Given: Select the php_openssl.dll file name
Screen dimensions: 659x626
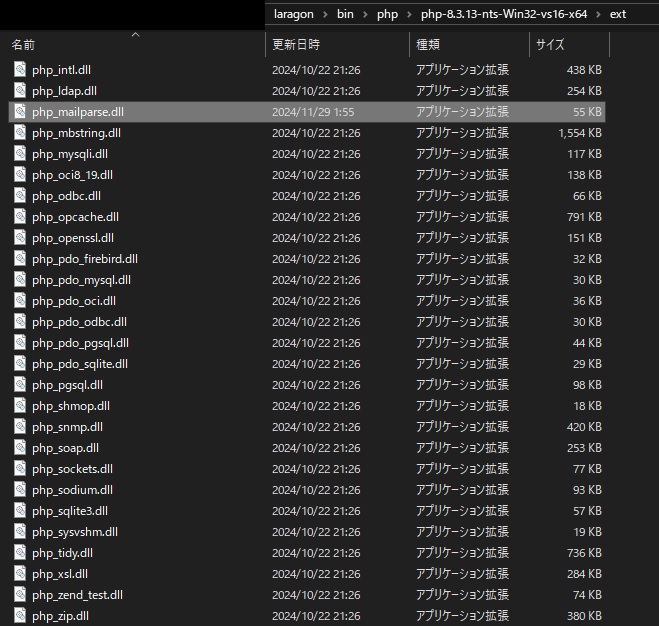Looking at the screenshot, I should pyautogui.click(x=73, y=238).
